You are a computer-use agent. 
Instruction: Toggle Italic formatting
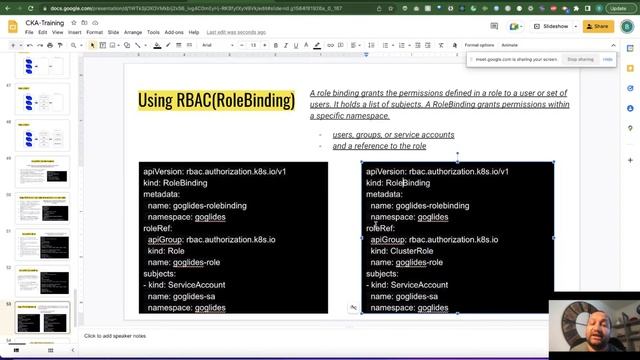pos(286,45)
